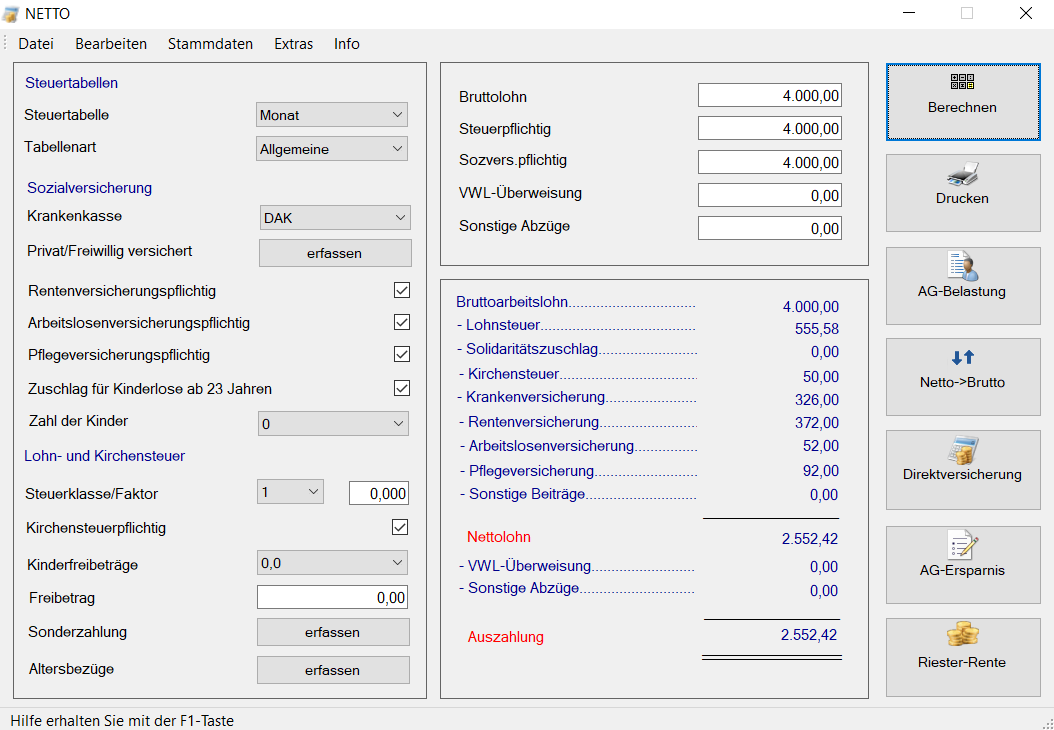
Task: Open Riester-Rente via gold coins icon
Action: [x=962, y=635]
